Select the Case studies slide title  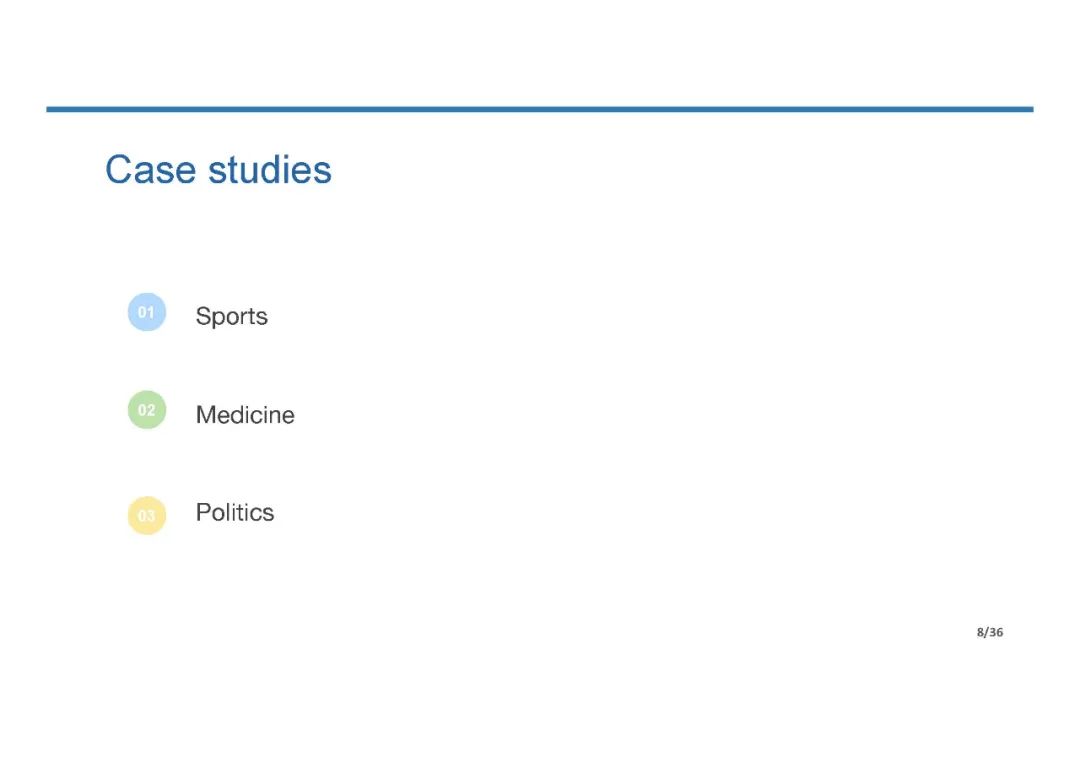click(218, 169)
